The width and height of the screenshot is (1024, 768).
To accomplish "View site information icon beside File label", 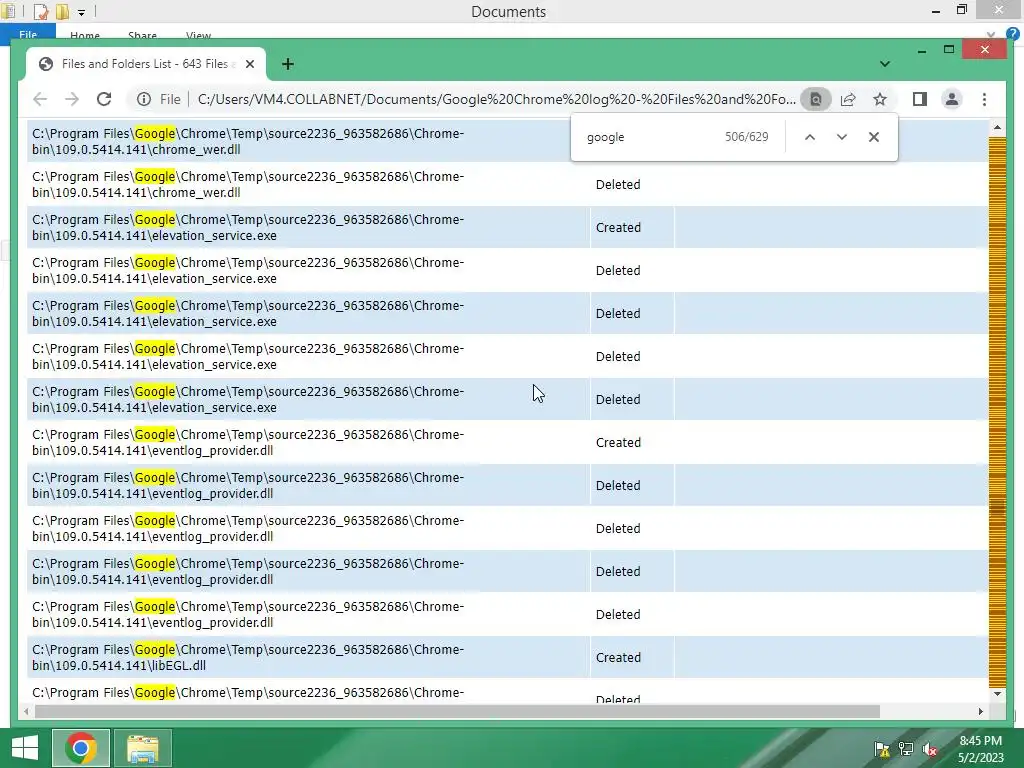I will (x=144, y=99).
